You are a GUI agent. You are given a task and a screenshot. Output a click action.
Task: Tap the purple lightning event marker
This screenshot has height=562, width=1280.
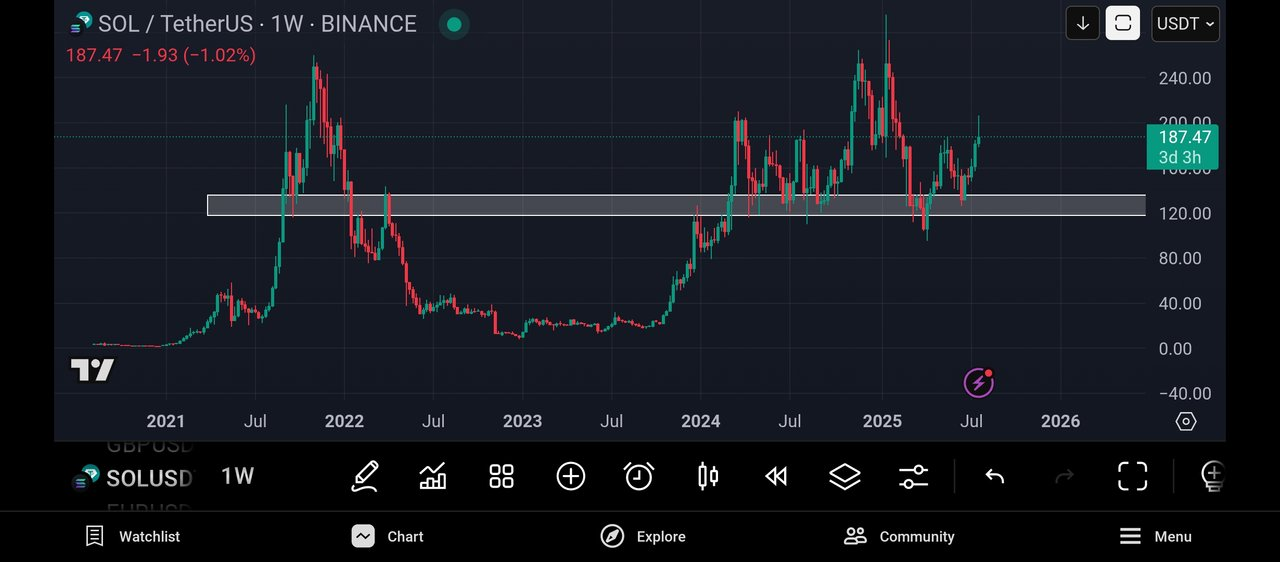(x=978, y=382)
